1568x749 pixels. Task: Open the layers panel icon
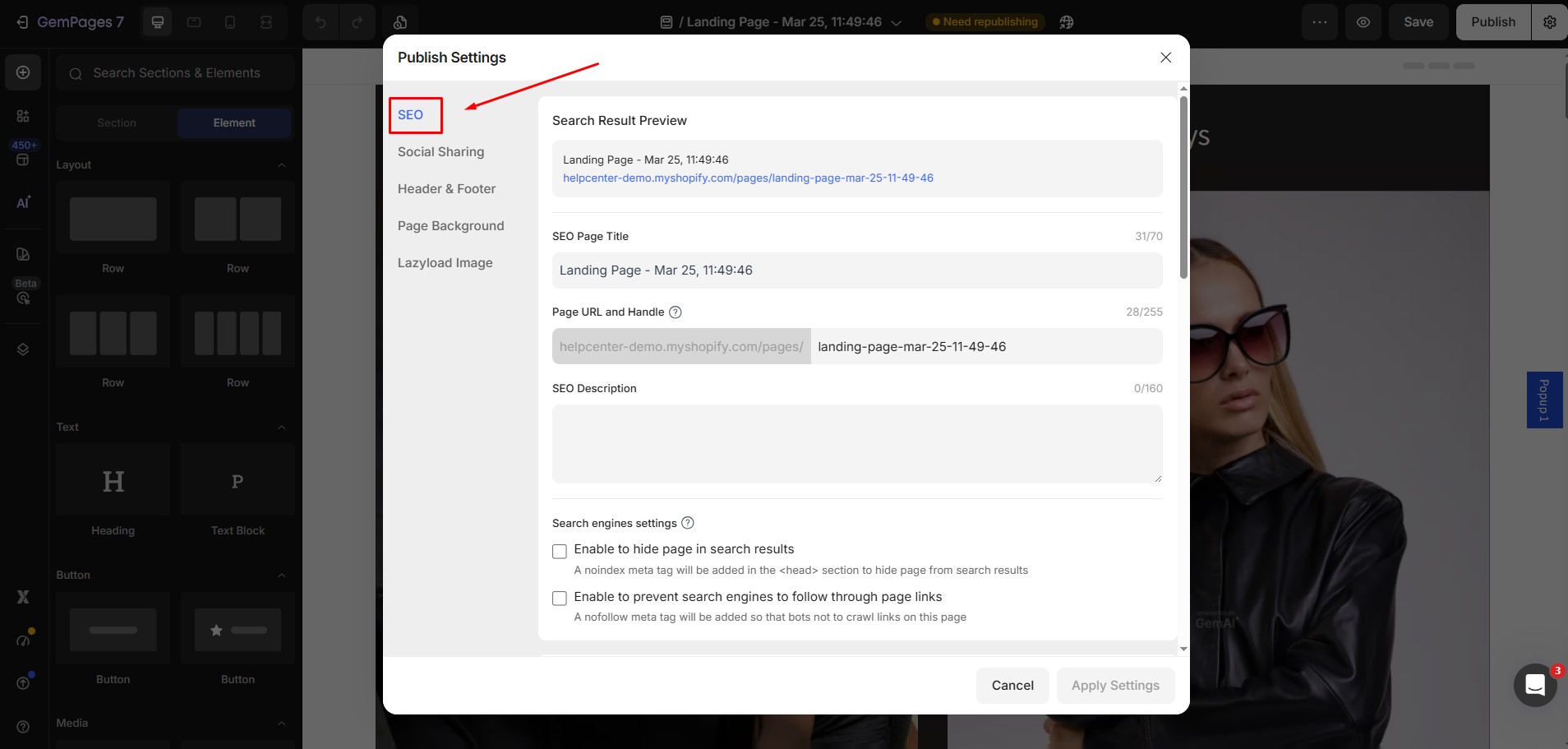(23, 349)
